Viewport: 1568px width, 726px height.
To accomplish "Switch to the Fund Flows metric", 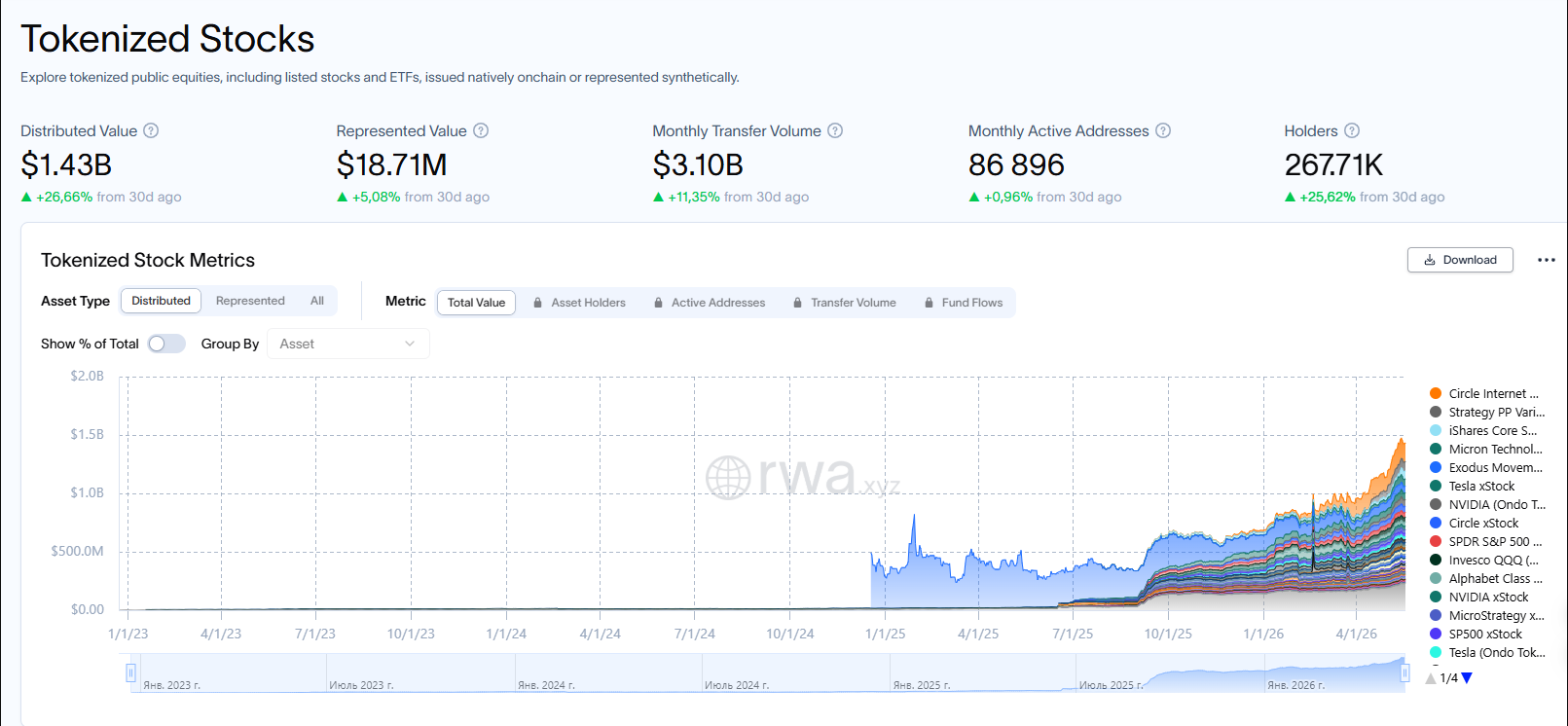I will click(964, 303).
